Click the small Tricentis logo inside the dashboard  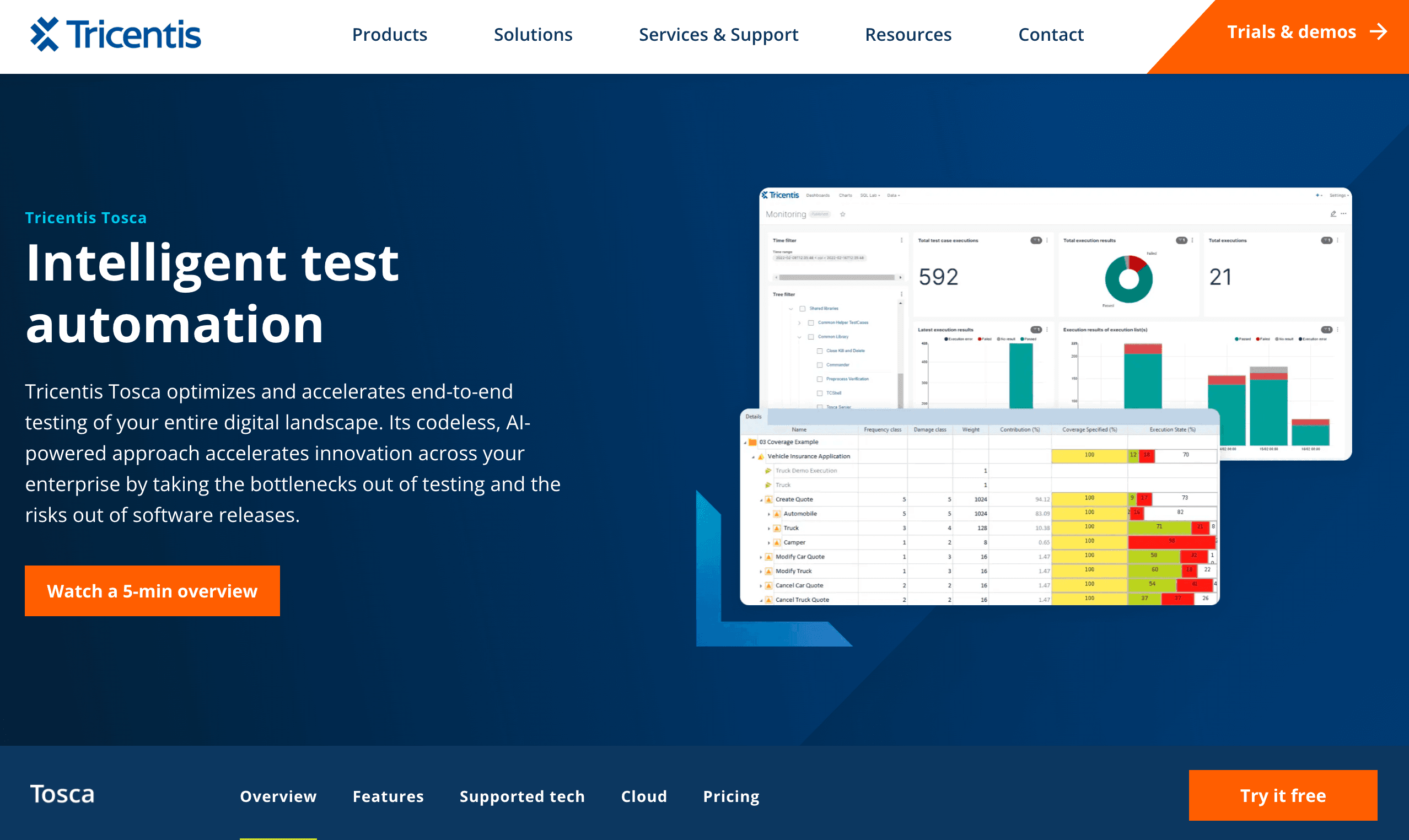780,195
